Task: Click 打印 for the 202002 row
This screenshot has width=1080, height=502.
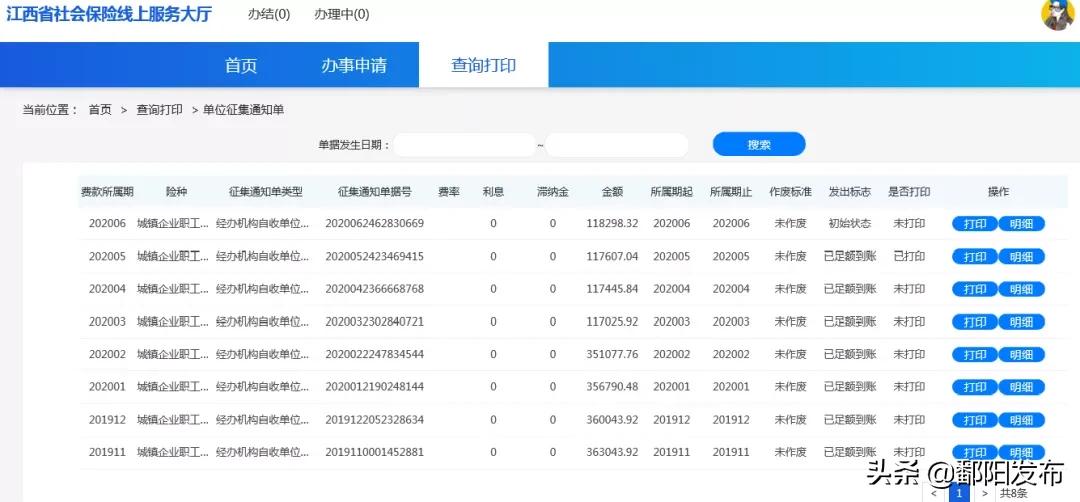Action: (x=975, y=355)
